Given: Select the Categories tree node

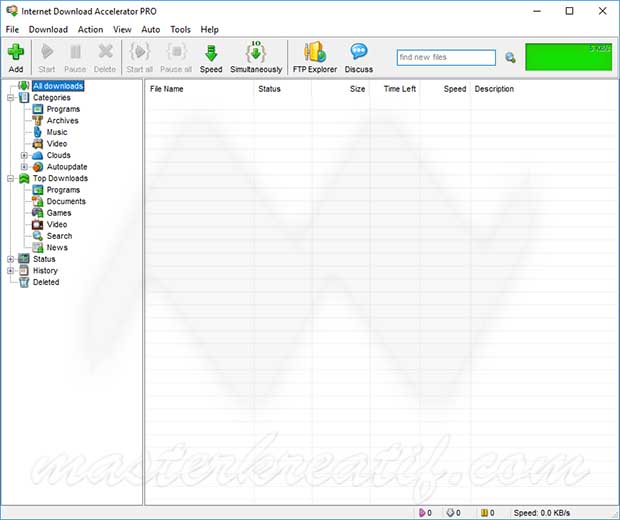Looking at the screenshot, I should pyautogui.click(x=51, y=97).
